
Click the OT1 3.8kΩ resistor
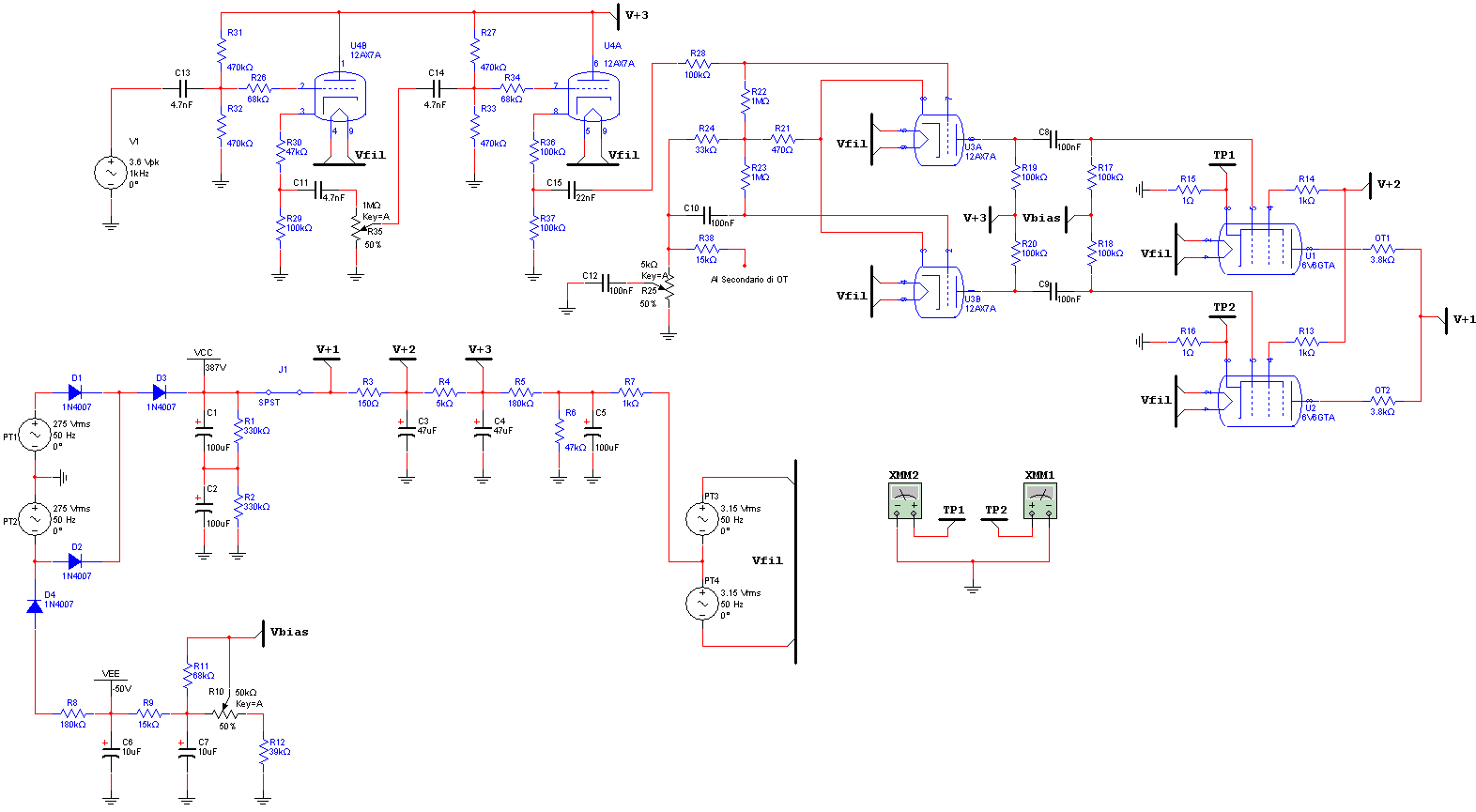[1382, 250]
